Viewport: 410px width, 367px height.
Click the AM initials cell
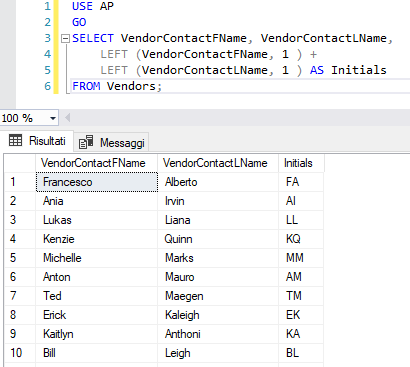pyautogui.click(x=301, y=277)
